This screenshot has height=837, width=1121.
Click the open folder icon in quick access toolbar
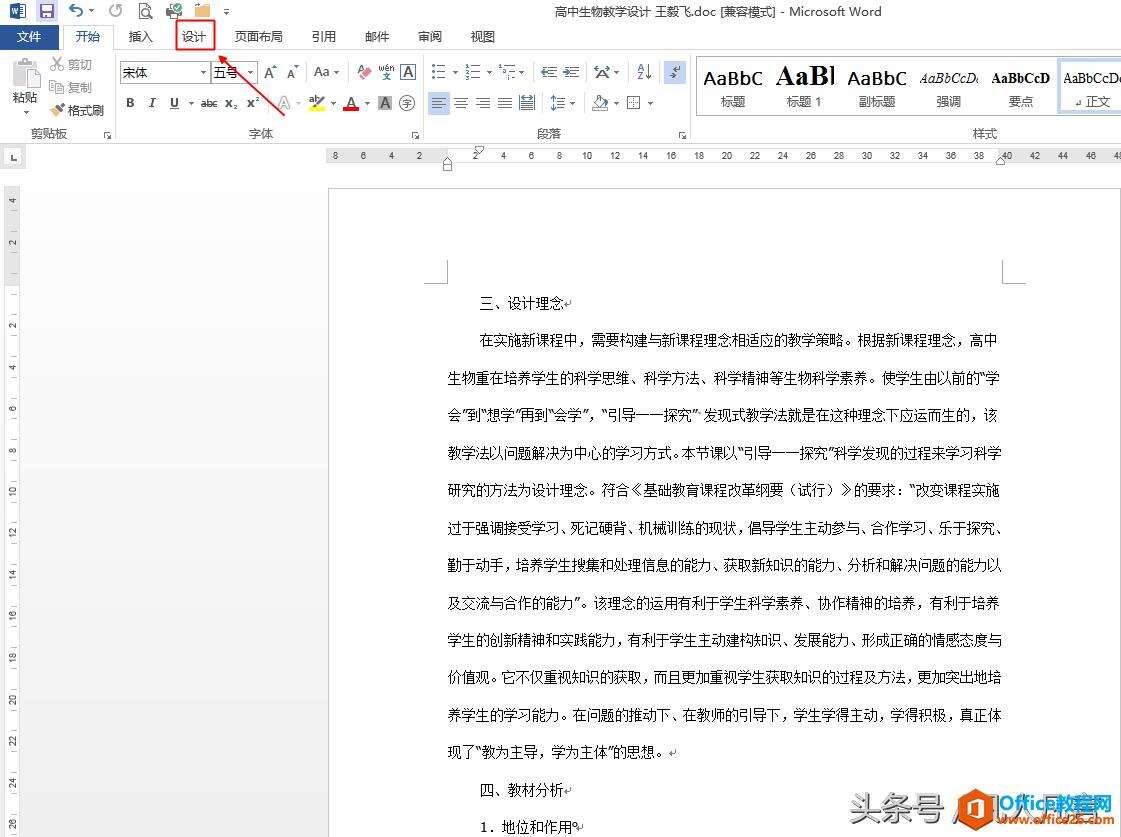point(202,11)
